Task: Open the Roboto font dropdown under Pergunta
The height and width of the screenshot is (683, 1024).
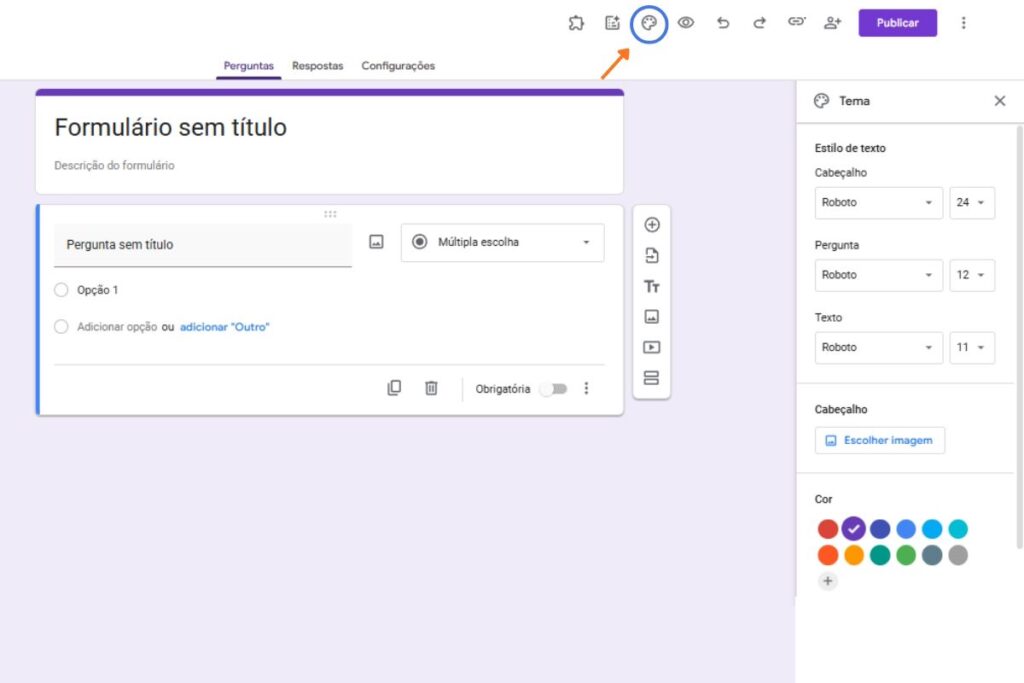Action: coord(878,275)
